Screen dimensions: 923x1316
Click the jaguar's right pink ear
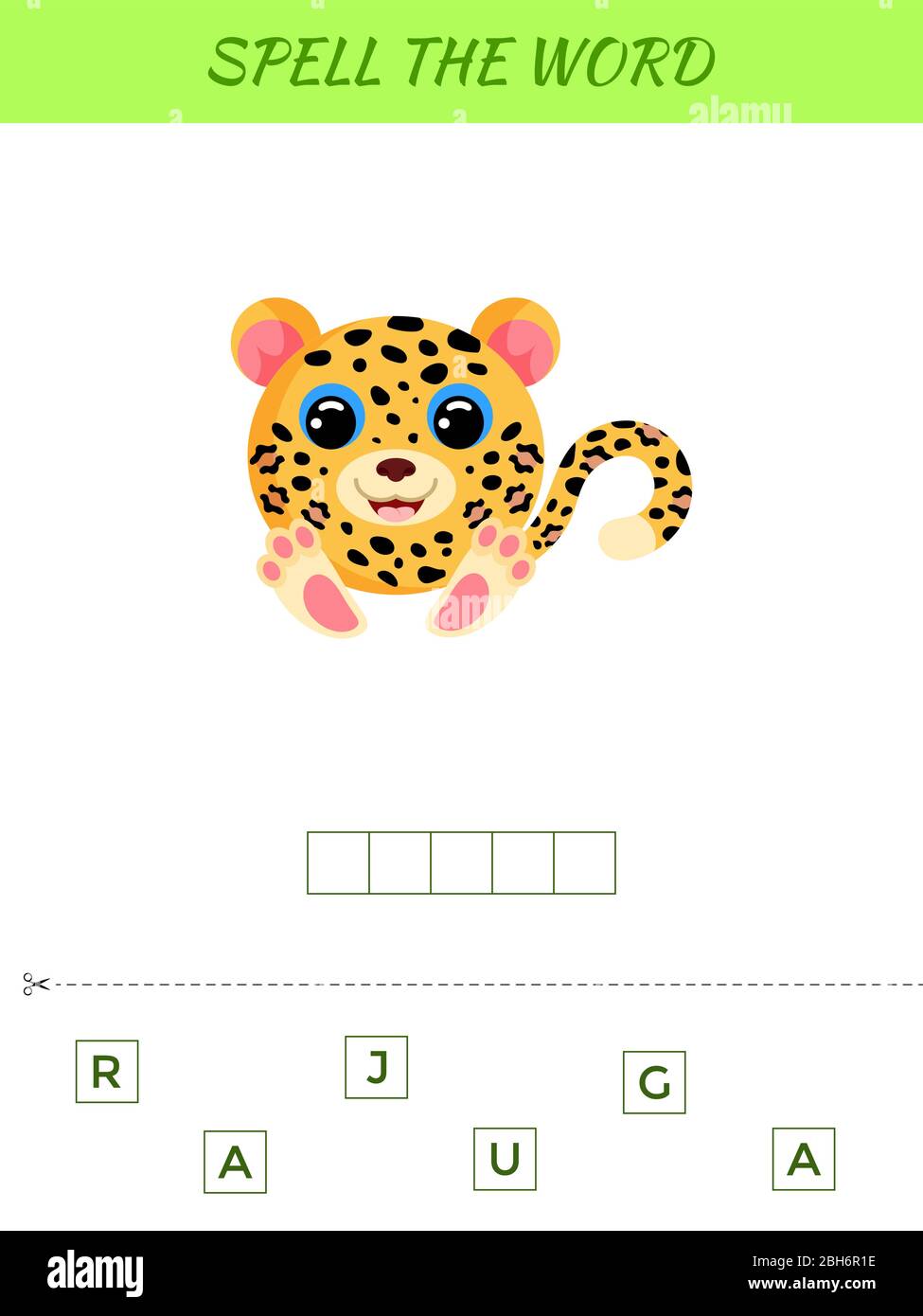click(x=517, y=342)
